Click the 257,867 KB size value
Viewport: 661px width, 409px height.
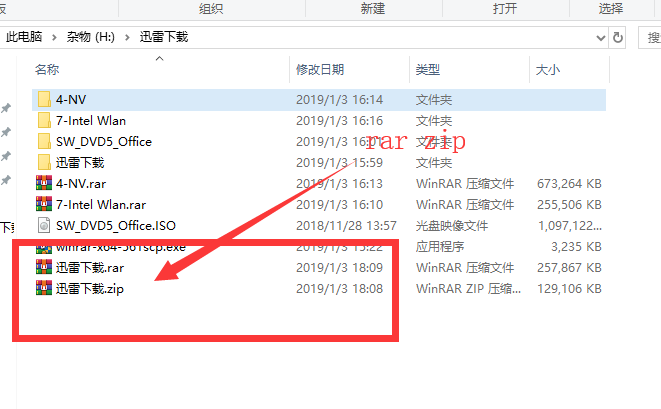569,268
